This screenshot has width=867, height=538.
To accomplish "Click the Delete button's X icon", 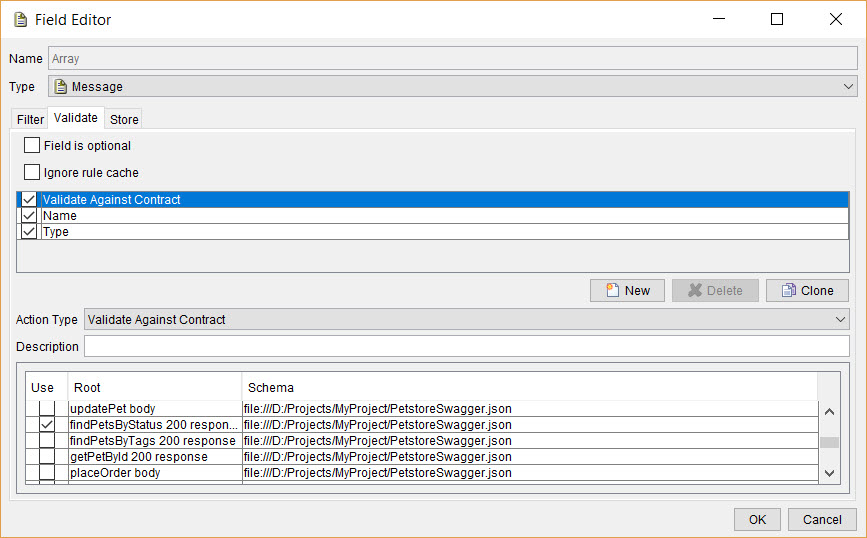I will click(694, 290).
